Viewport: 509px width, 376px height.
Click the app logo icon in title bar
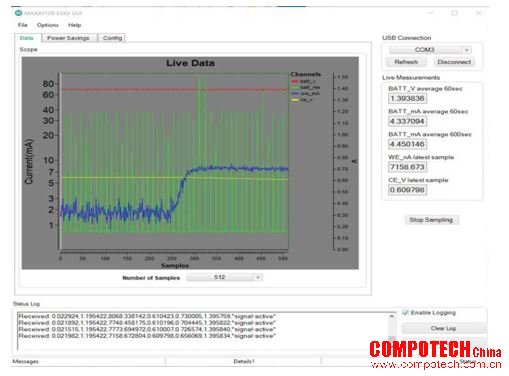coord(18,13)
